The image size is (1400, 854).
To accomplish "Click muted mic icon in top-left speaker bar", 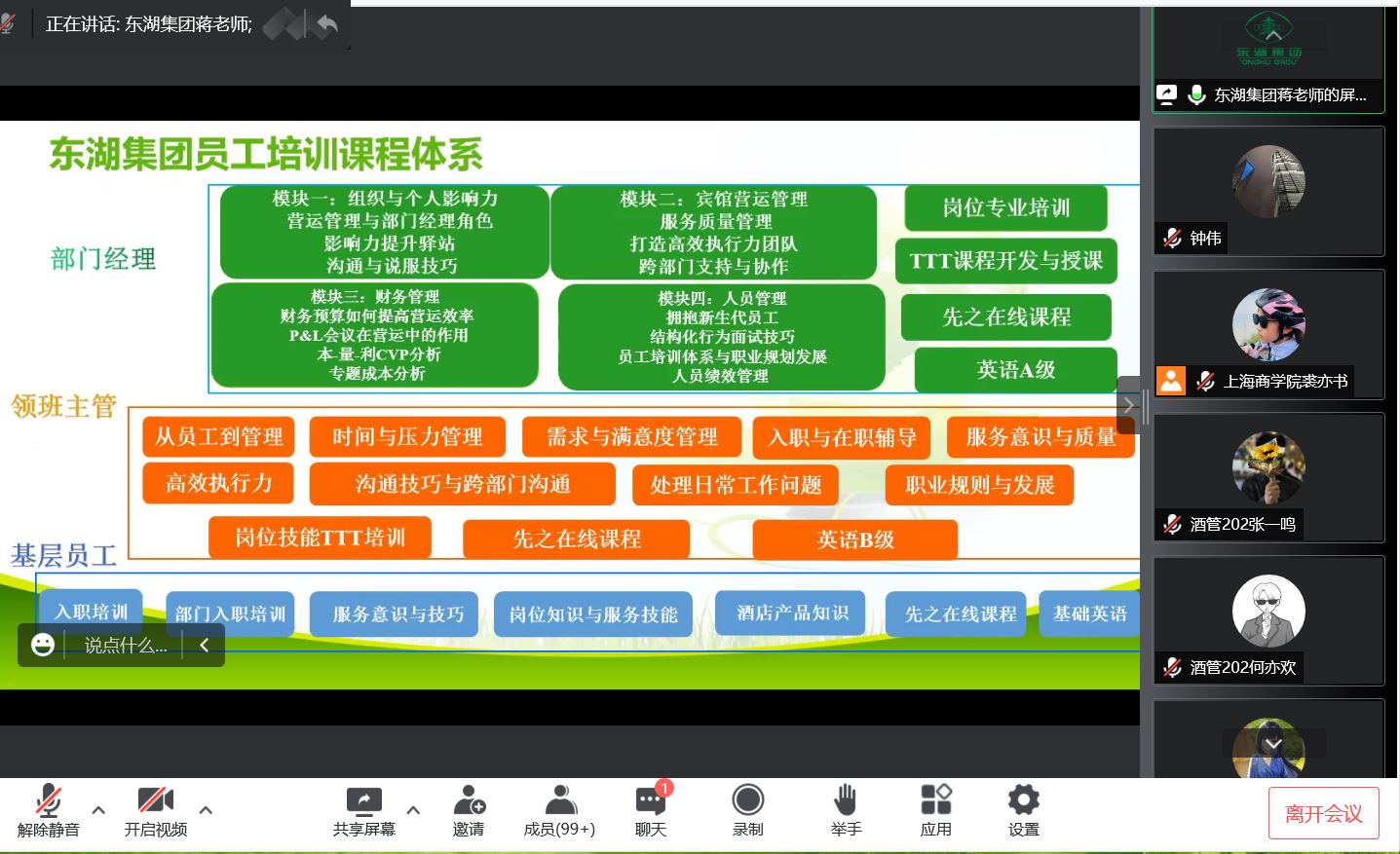I will pyautogui.click(x=7, y=24).
